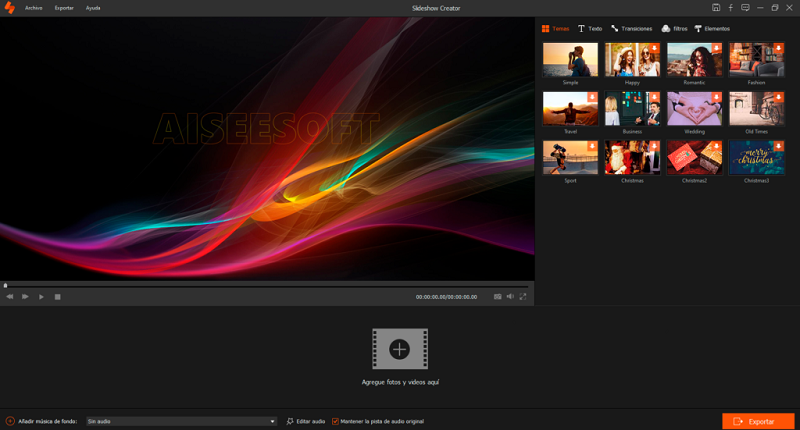Select the Sport theme thumbnail
The height and width of the screenshot is (430, 800).
click(570, 158)
